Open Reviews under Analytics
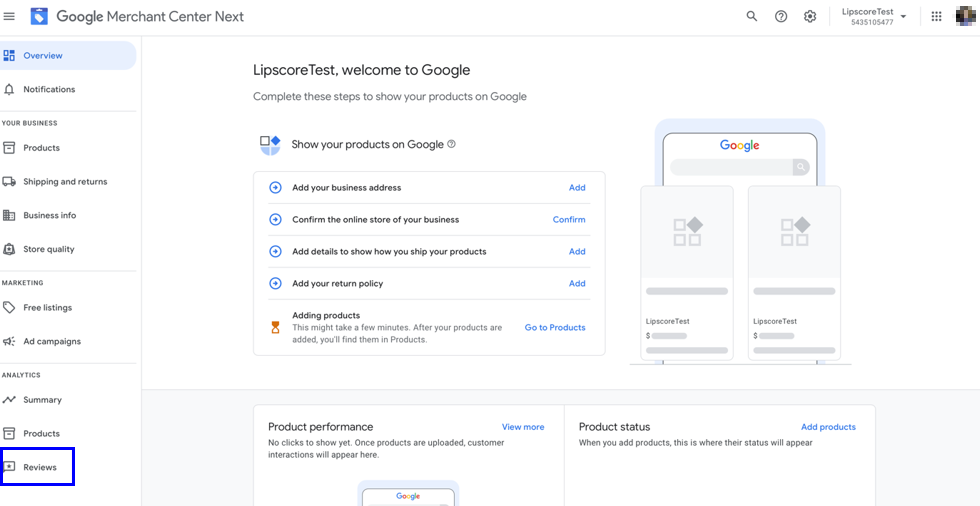 40,468
